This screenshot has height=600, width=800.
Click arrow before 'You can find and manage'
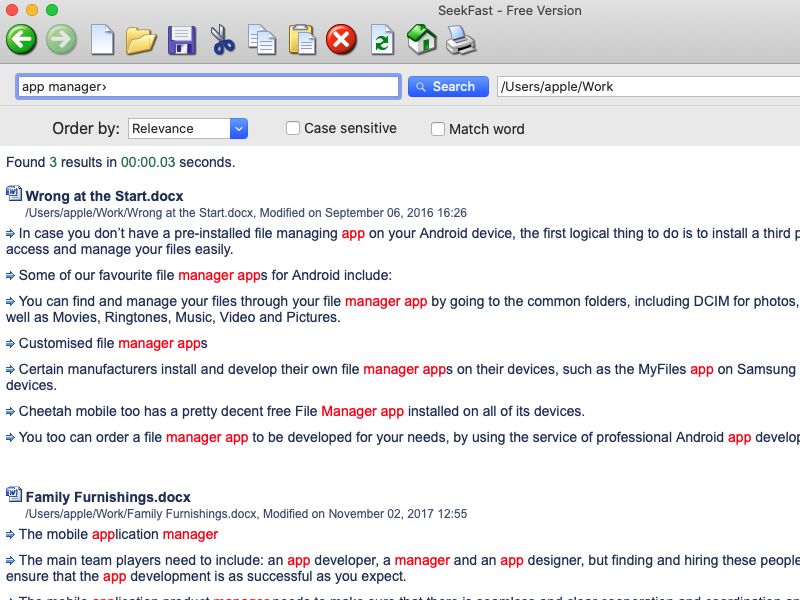pos(10,302)
